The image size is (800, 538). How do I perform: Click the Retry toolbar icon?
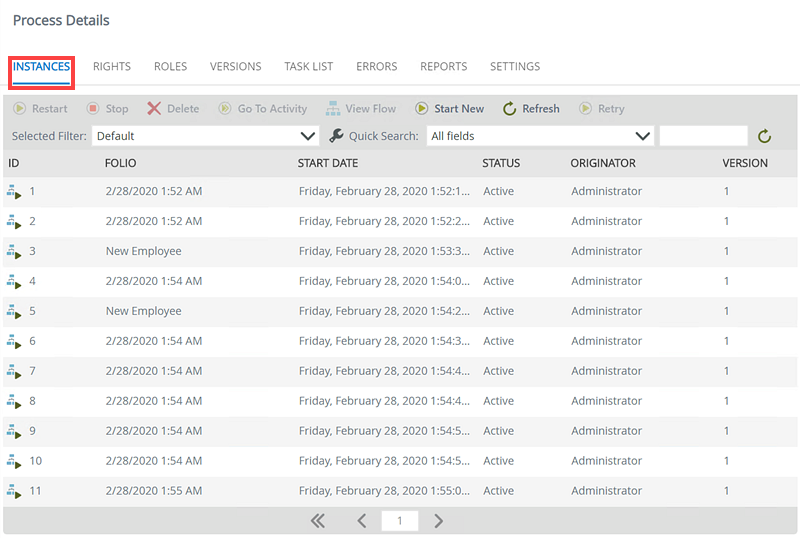(585, 109)
